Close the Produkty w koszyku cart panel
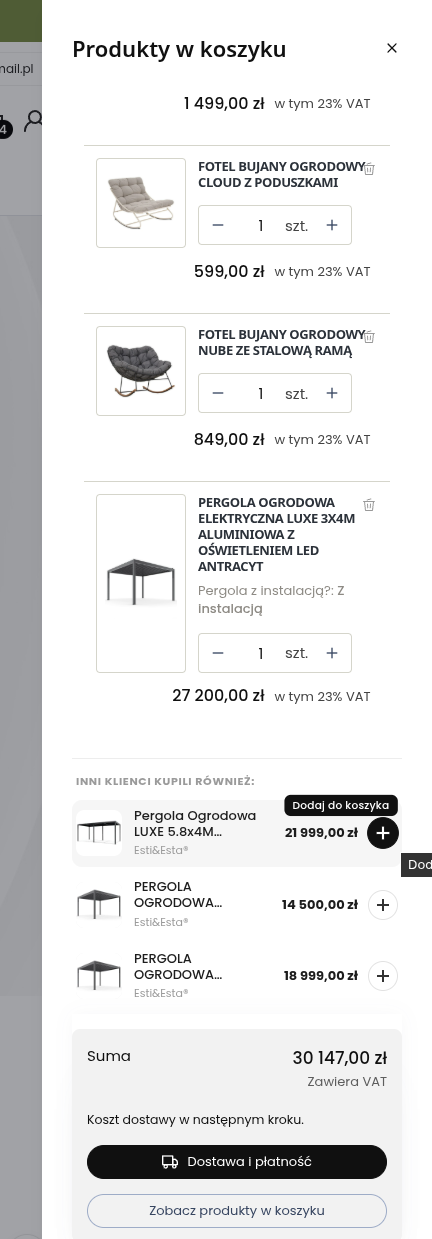The image size is (432, 1239). (x=392, y=48)
